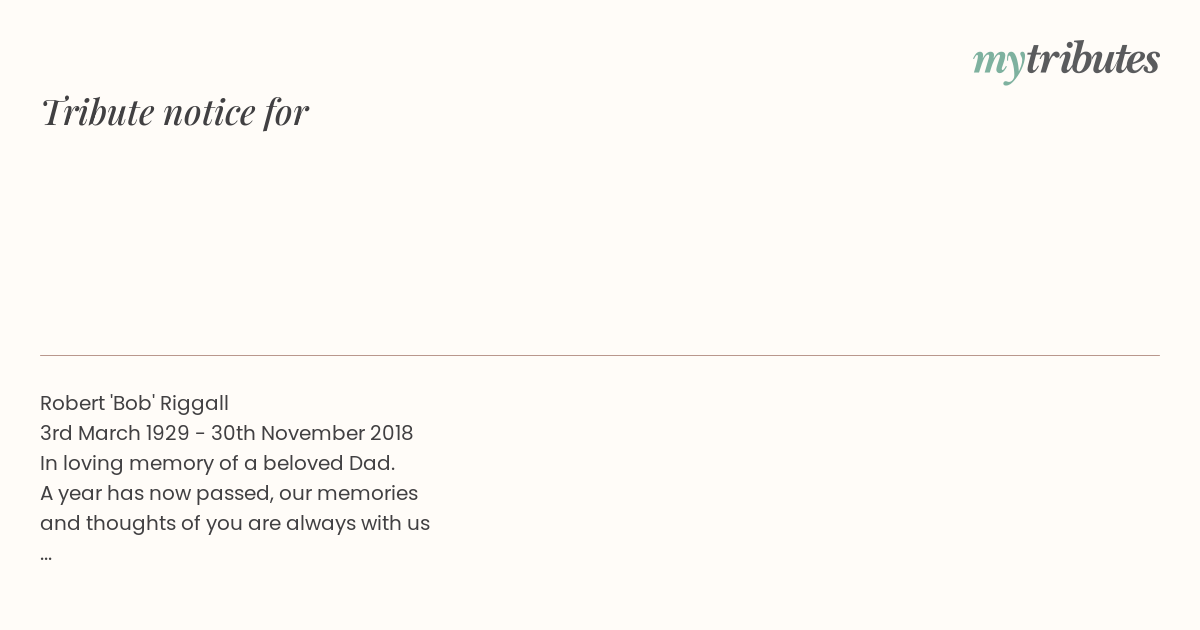Image resolution: width=1200 pixels, height=630 pixels.
Task: Click "and thoughts of you are always with us"
Action: click(x=235, y=523)
